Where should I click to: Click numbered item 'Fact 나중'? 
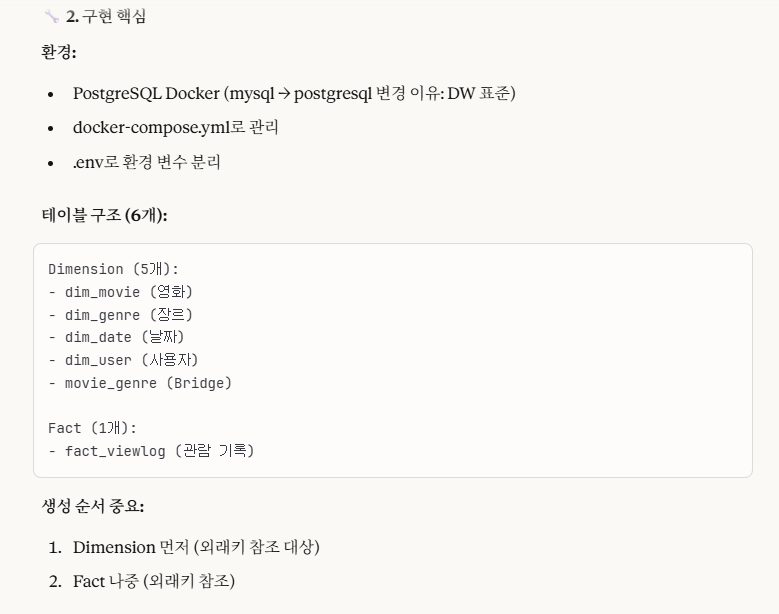click(x=154, y=581)
